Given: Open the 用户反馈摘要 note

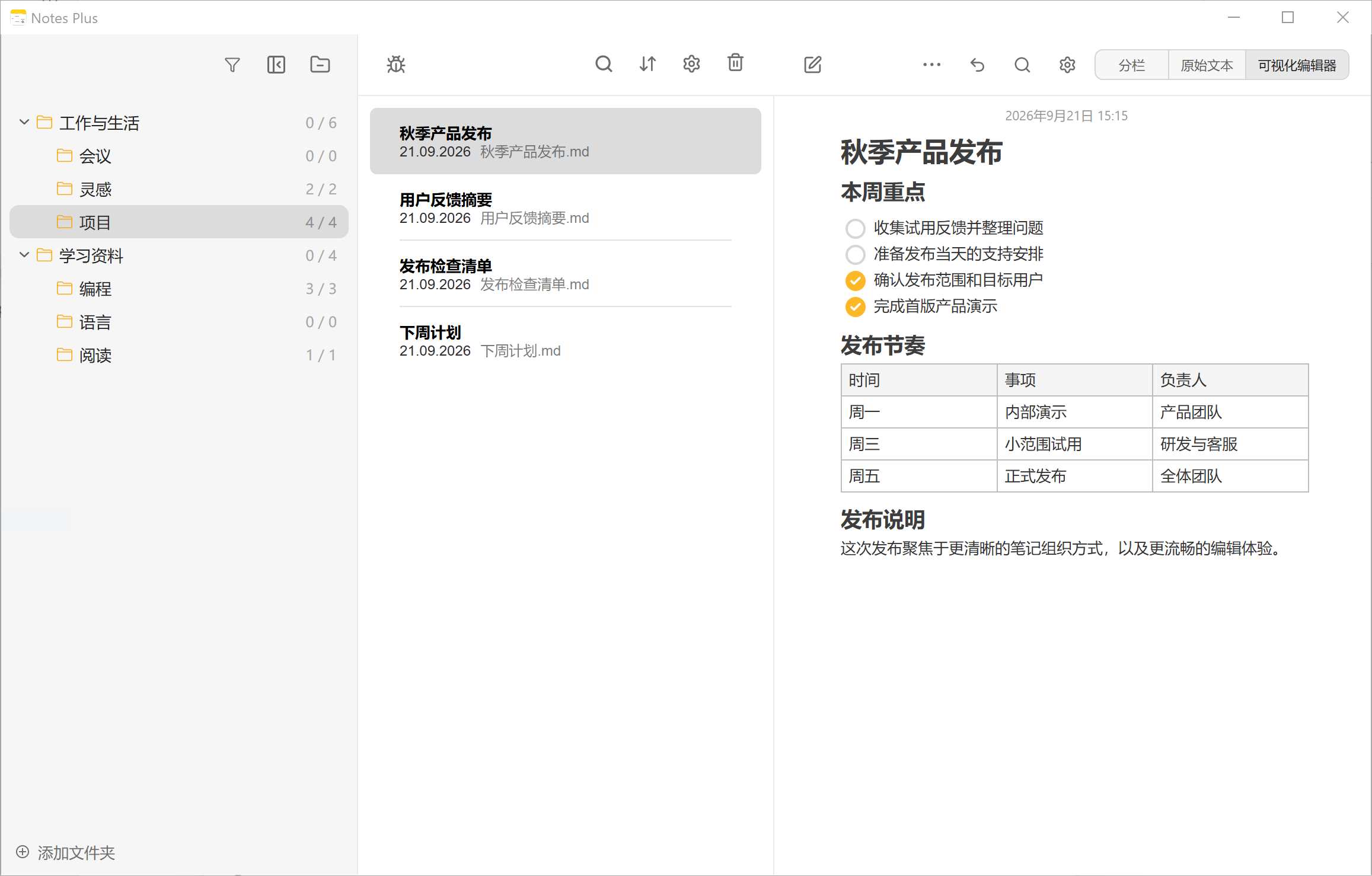Looking at the screenshot, I should tap(565, 208).
